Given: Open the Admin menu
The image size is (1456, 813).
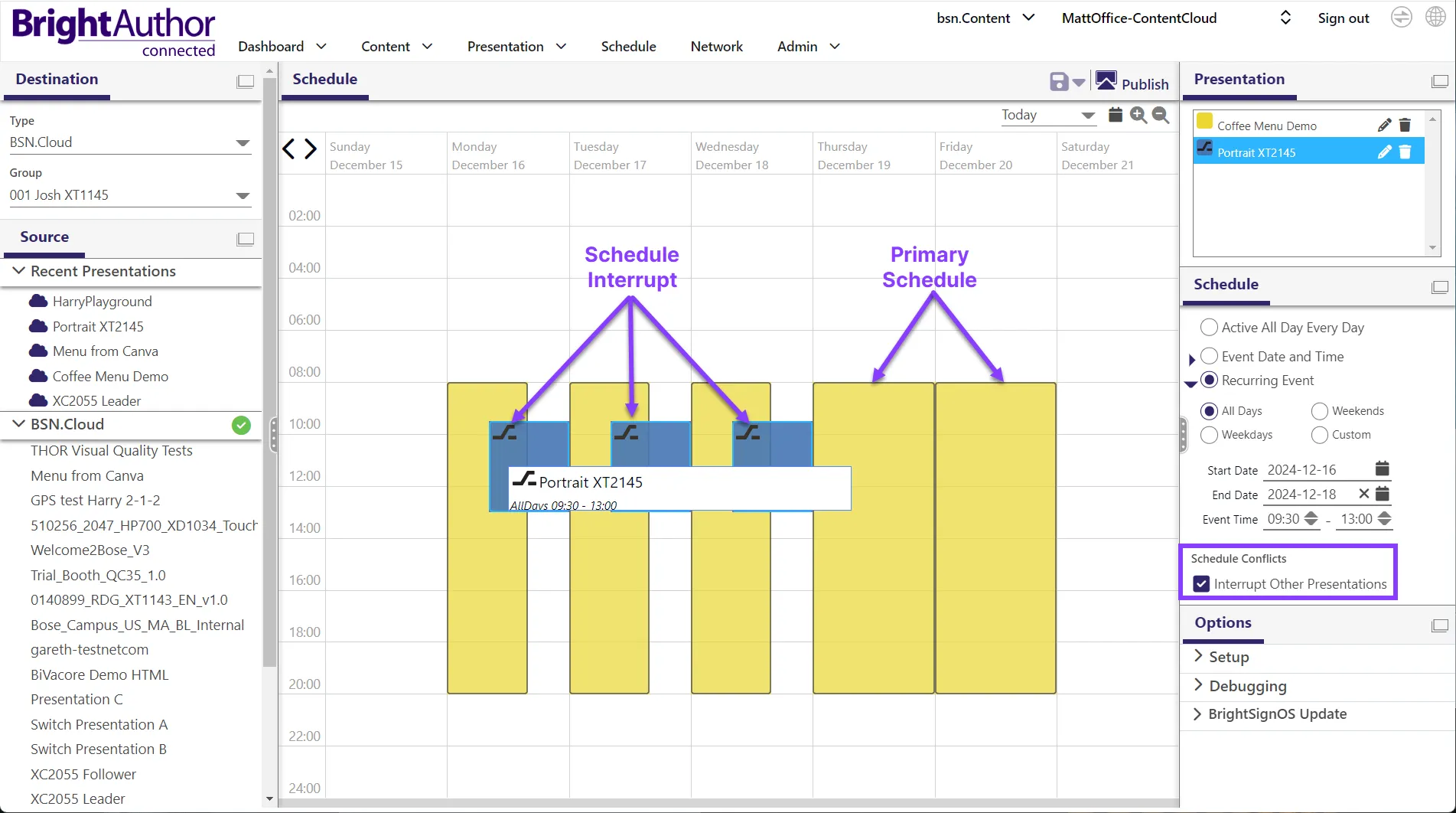Looking at the screenshot, I should 809,47.
